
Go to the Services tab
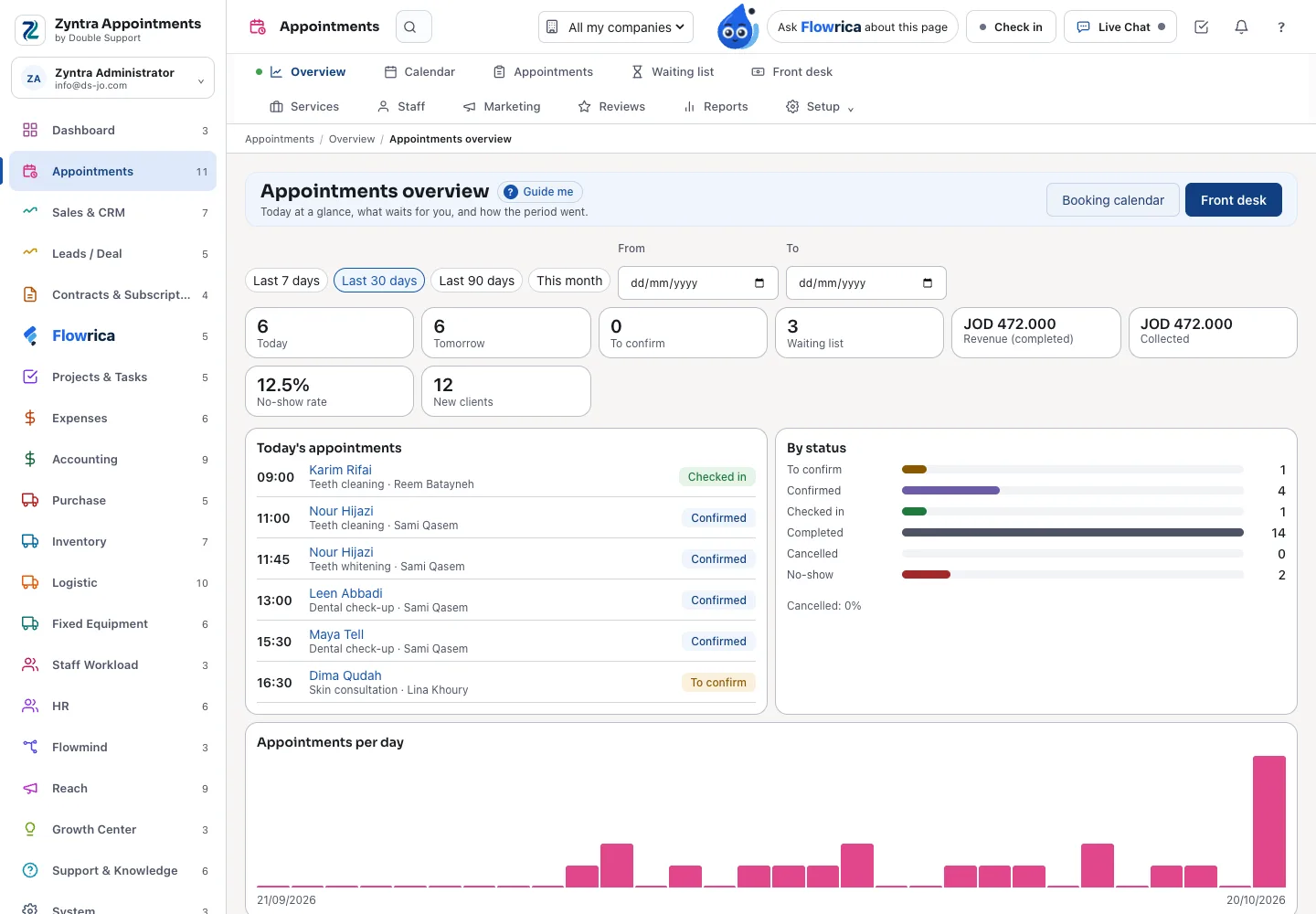click(304, 107)
